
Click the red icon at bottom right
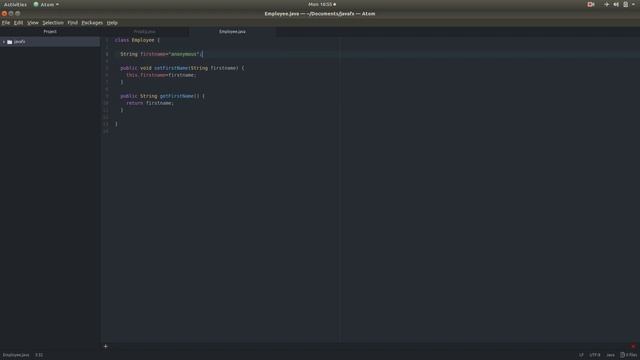tap(633, 347)
